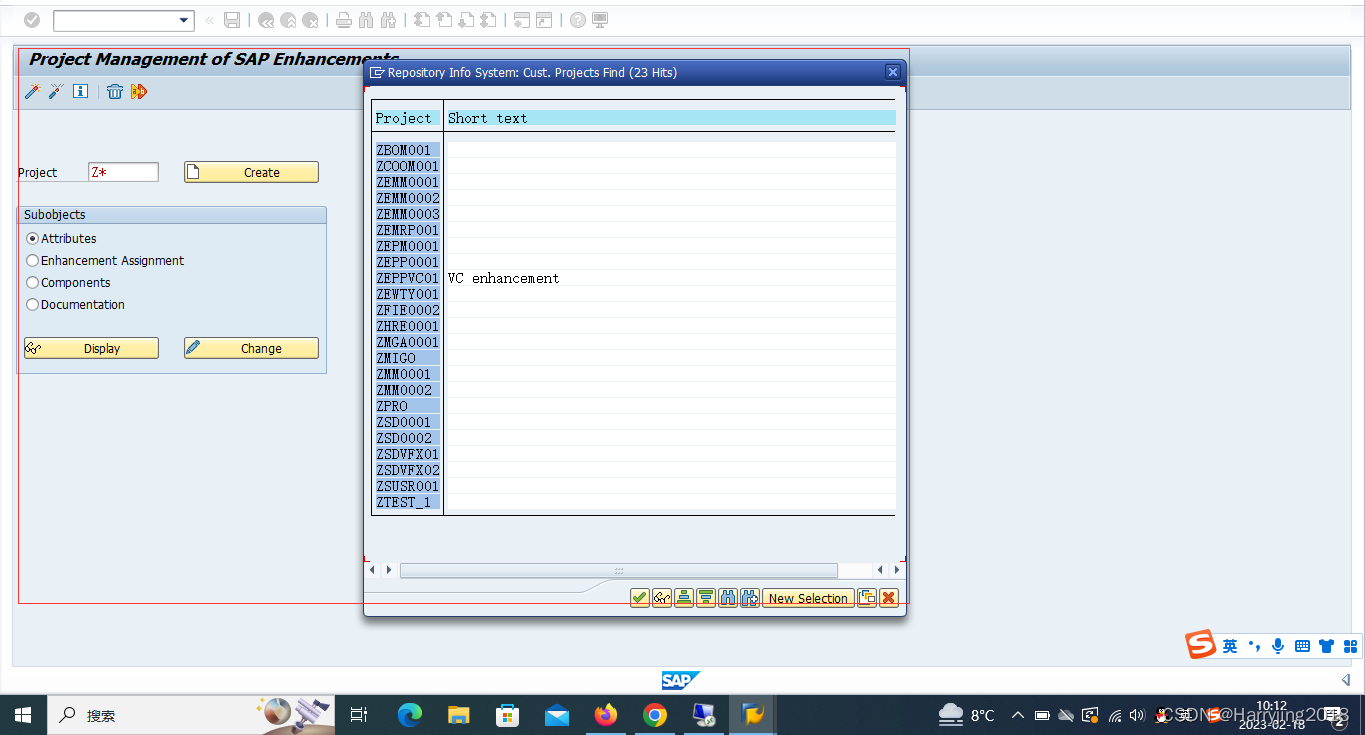Open Firefox from the taskbar
This screenshot has height=735, width=1365.
[x=606, y=715]
